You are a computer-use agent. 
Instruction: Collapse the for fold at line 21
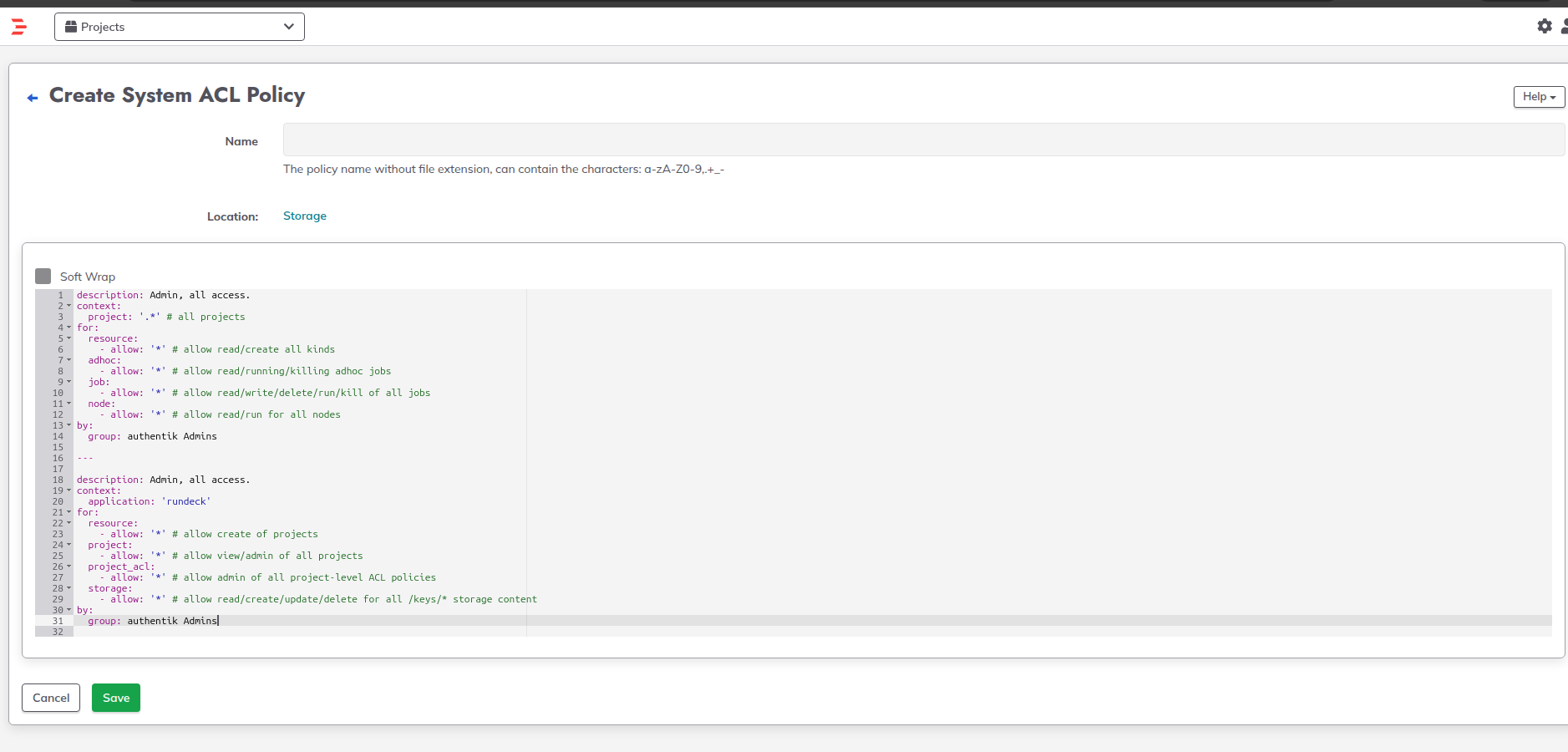point(69,512)
